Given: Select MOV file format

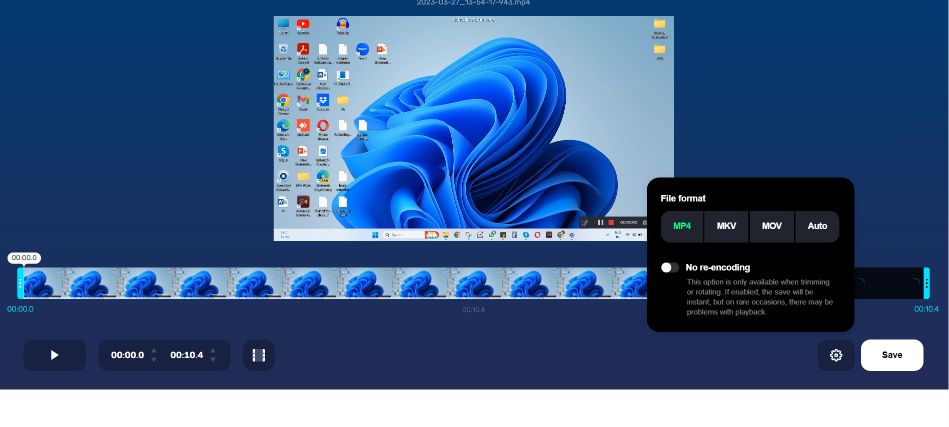Looking at the screenshot, I should (x=772, y=226).
